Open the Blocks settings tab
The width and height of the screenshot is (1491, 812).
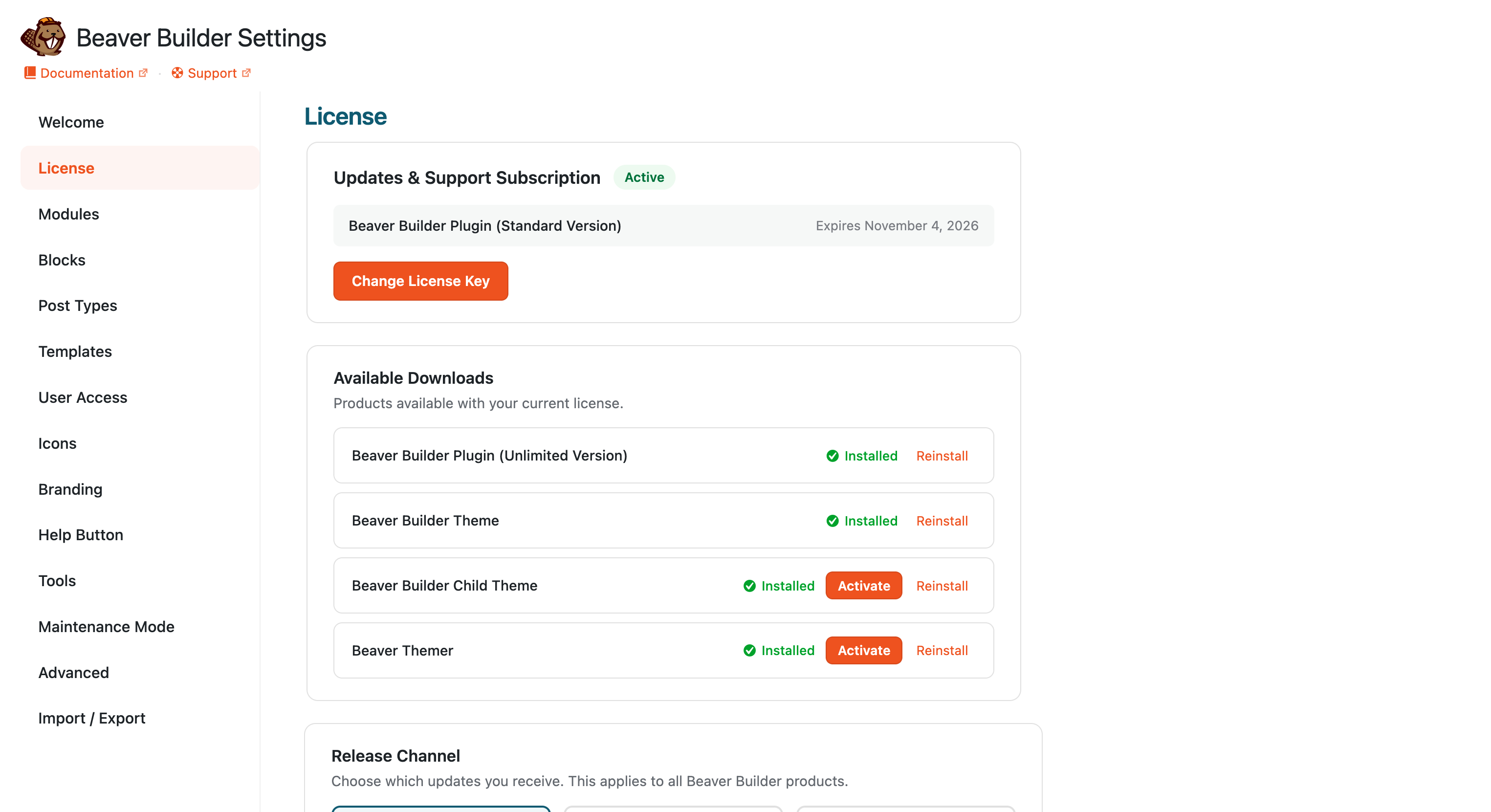pyautogui.click(x=139, y=260)
